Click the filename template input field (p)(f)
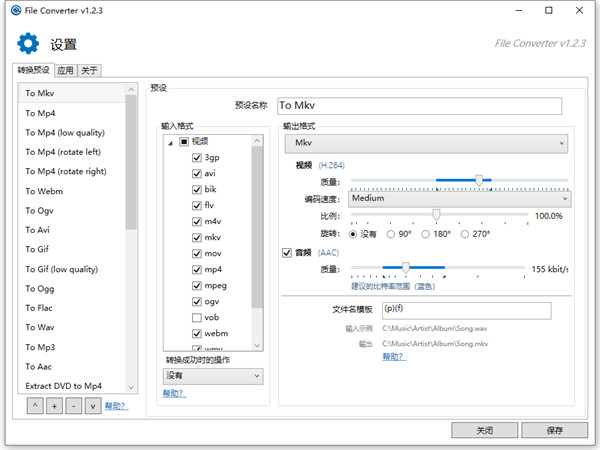Viewport: 600px width, 450px height. coord(466,311)
